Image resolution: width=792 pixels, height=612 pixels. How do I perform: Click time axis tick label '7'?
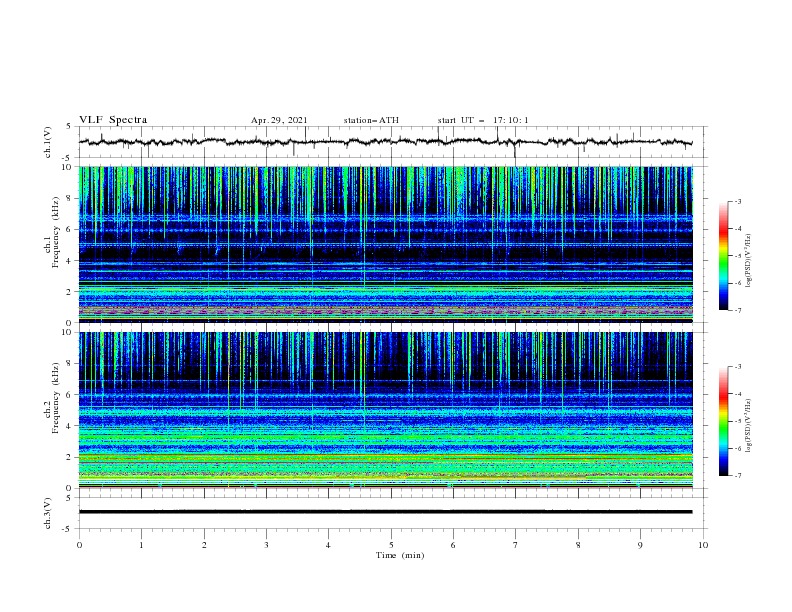[x=516, y=545]
